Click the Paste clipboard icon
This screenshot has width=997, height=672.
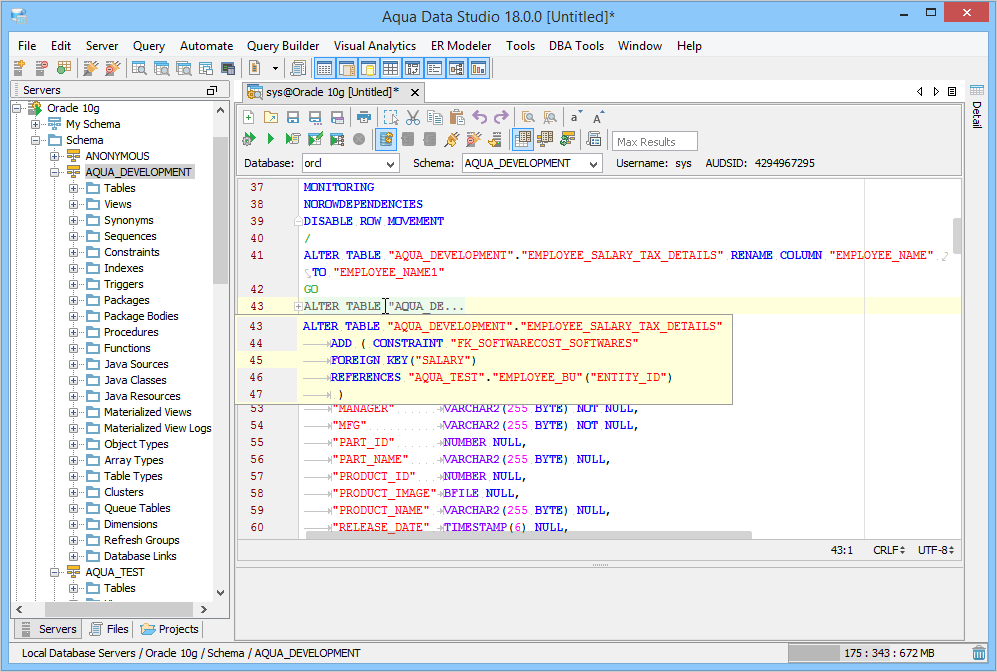click(x=457, y=117)
